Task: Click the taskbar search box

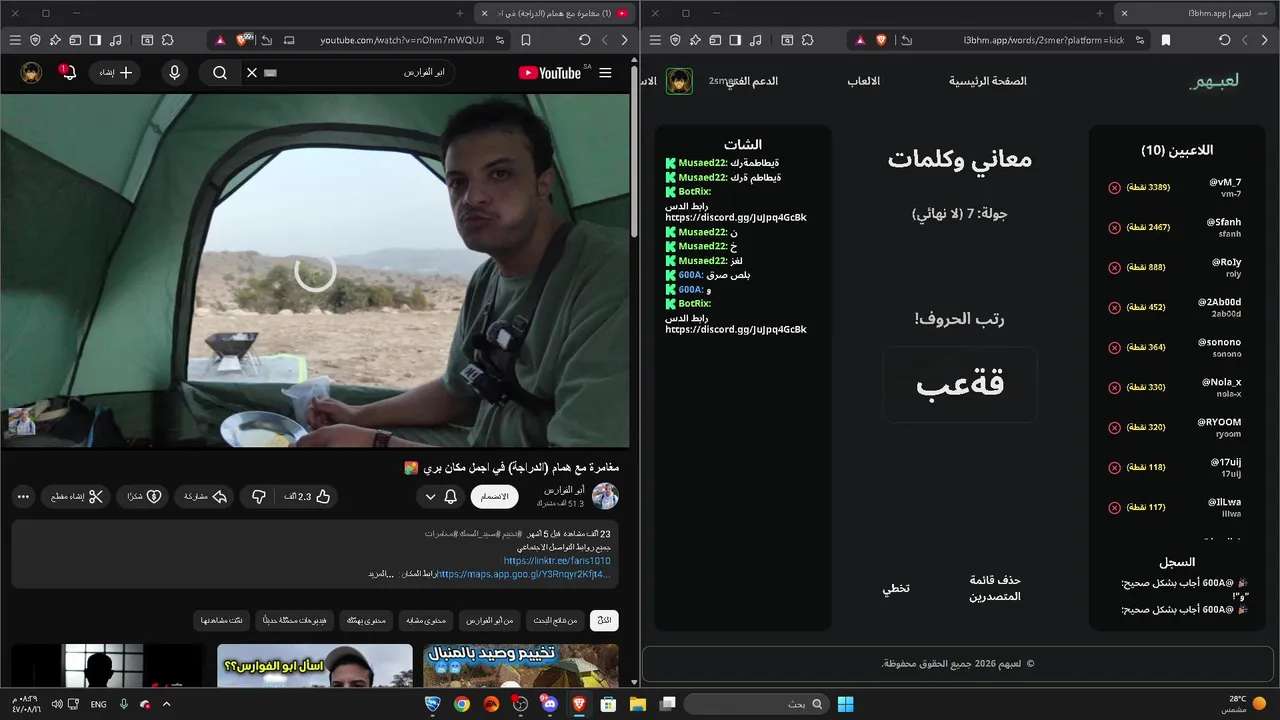Action: 757,704
